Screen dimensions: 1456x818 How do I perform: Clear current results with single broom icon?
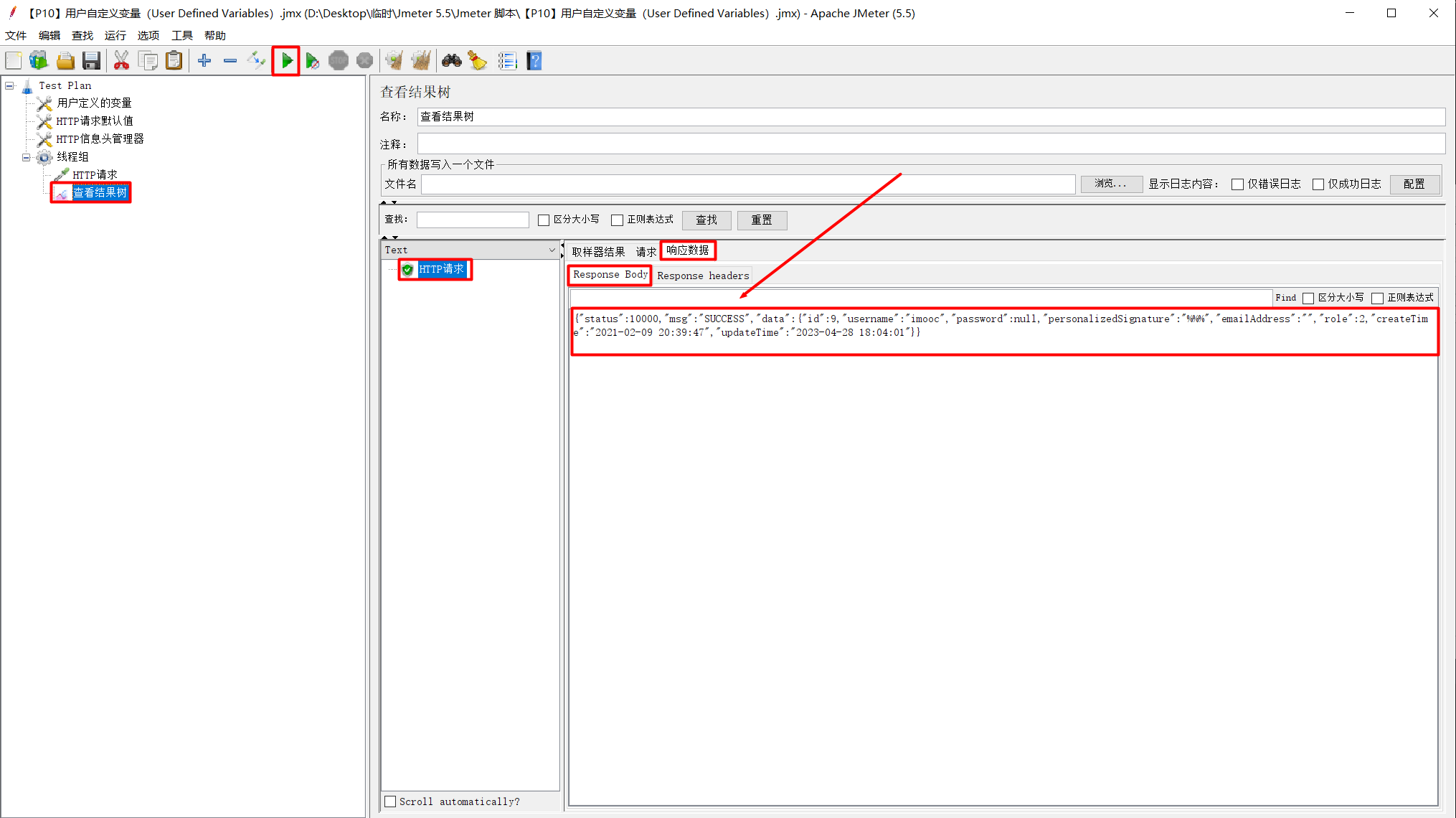[394, 61]
